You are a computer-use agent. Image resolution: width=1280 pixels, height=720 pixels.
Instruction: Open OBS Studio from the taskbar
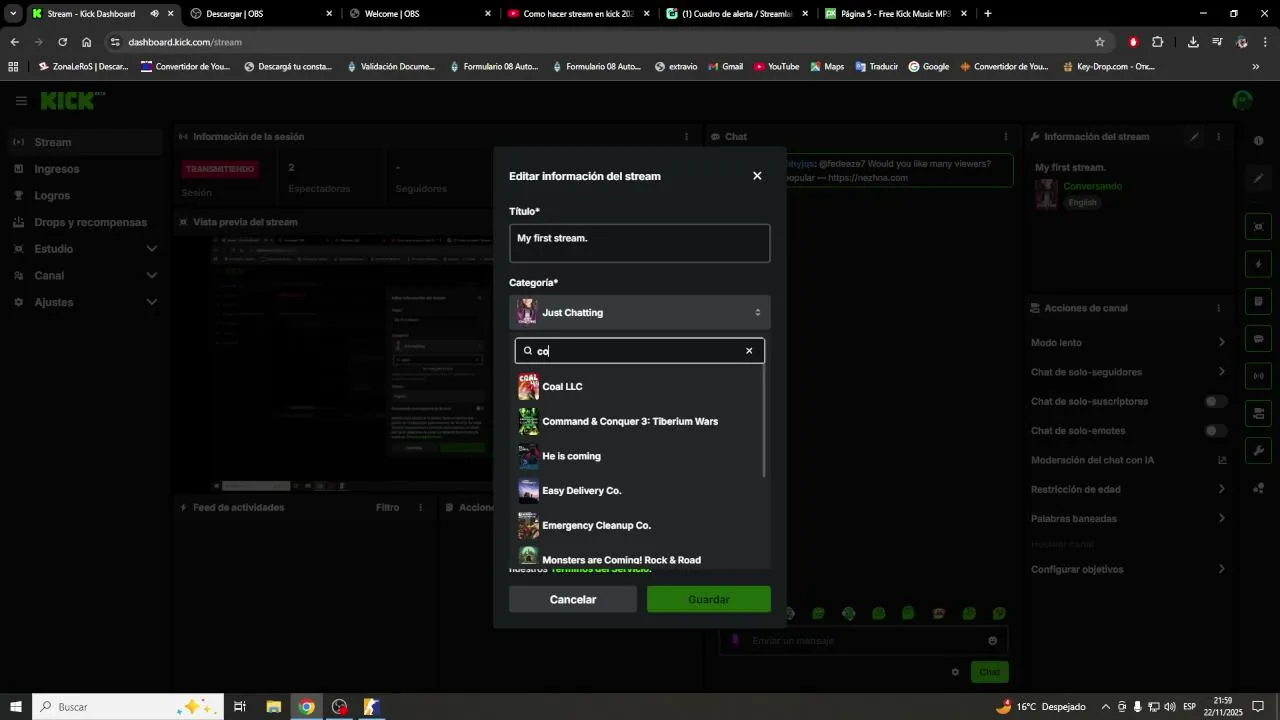(340, 707)
